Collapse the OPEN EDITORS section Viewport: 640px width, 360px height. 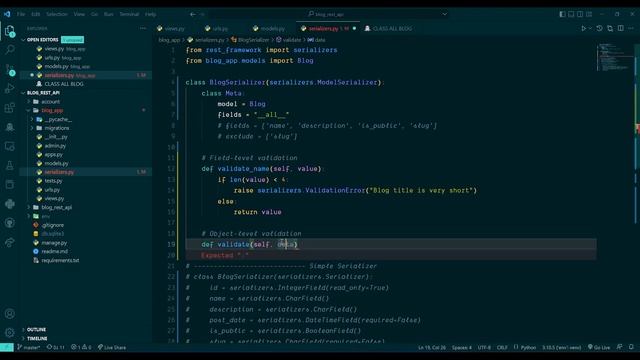tap(42, 40)
